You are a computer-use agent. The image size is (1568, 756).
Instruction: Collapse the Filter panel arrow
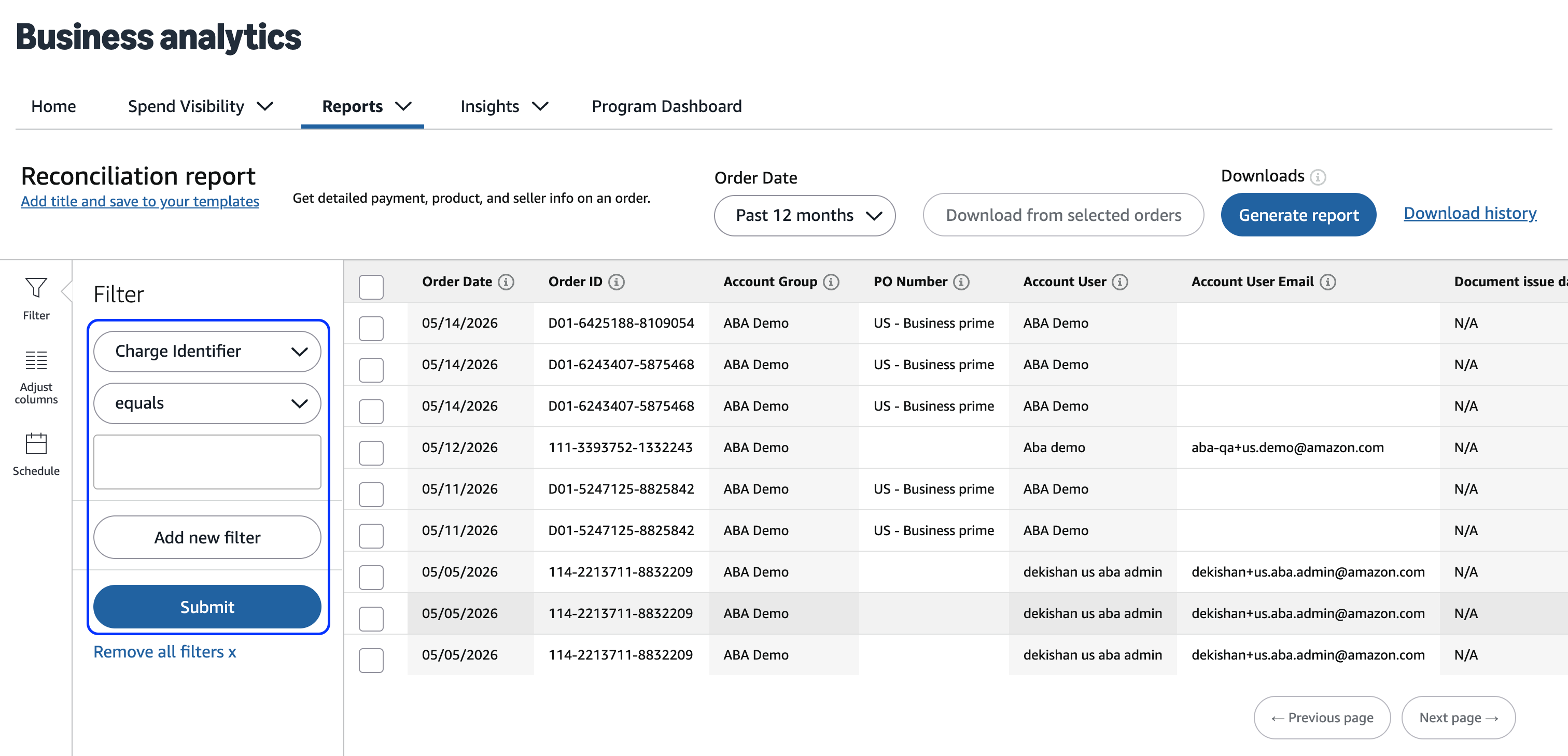tap(67, 291)
